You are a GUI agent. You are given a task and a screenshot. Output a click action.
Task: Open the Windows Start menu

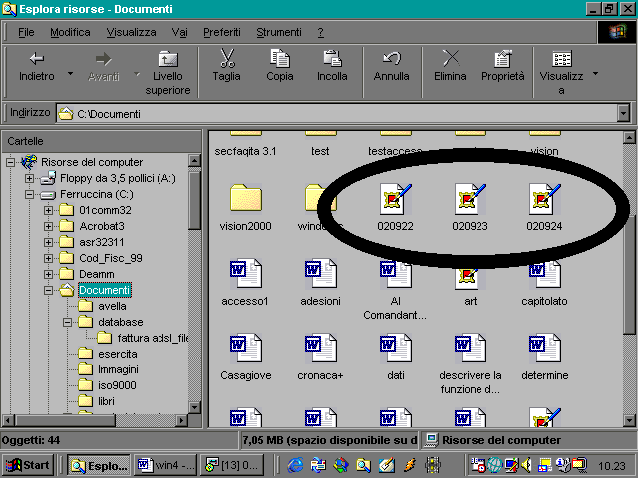pyautogui.click(x=28, y=465)
